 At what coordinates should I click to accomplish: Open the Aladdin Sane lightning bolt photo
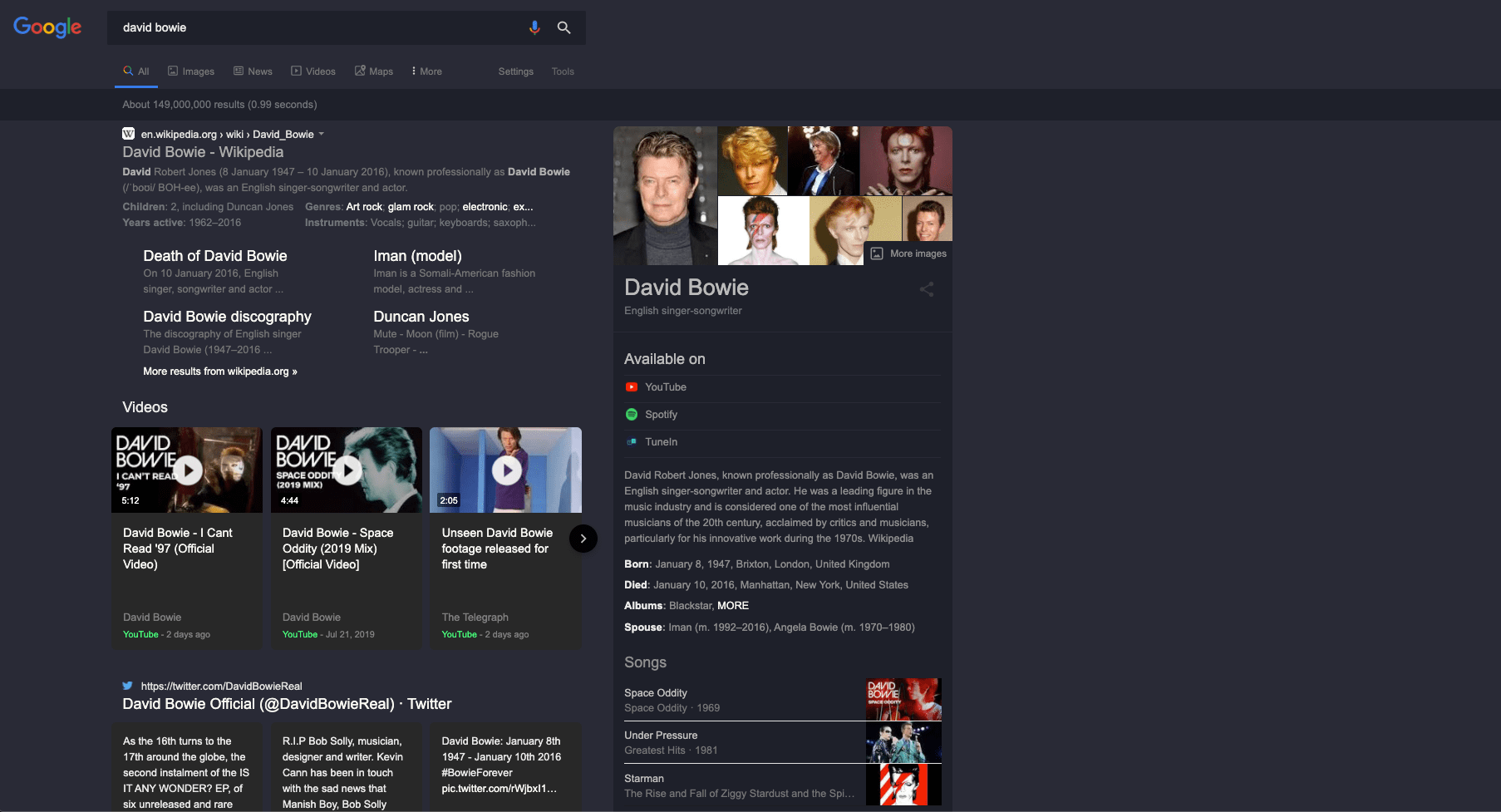[763, 231]
